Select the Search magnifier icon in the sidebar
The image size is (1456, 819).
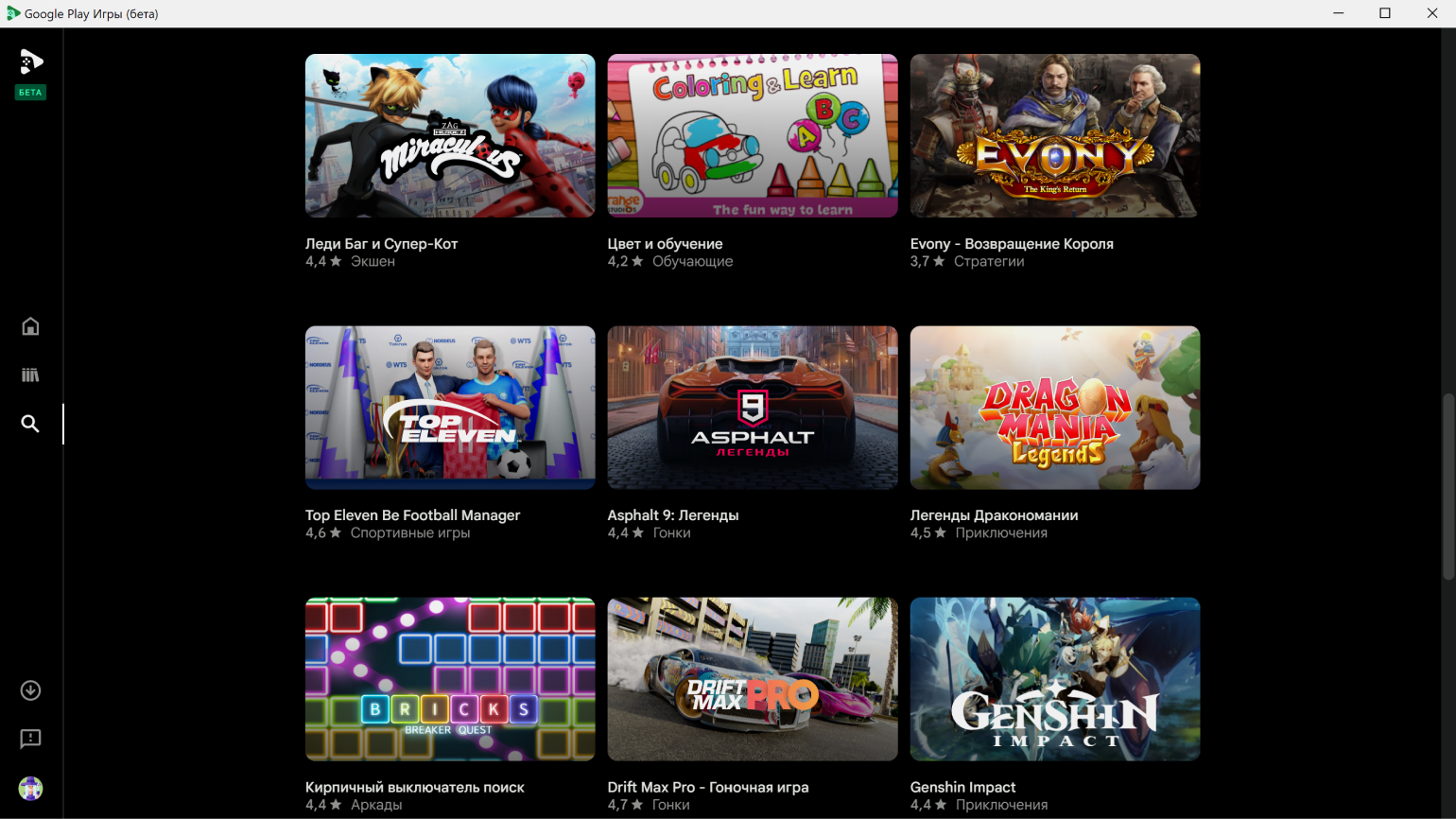[x=30, y=424]
